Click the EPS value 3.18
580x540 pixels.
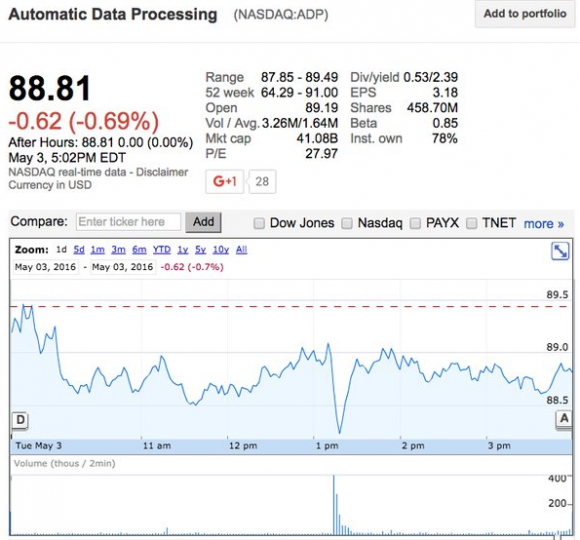pyautogui.click(x=445, y=92)
